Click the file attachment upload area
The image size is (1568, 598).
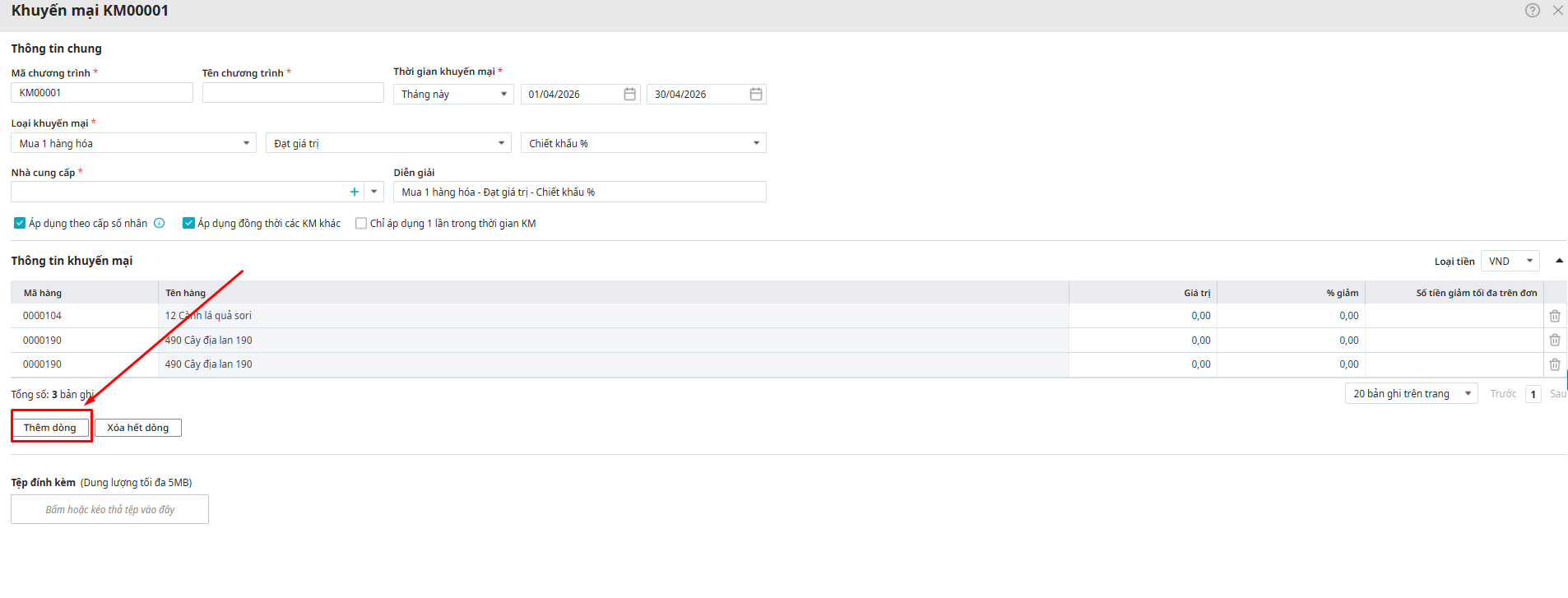109,509
